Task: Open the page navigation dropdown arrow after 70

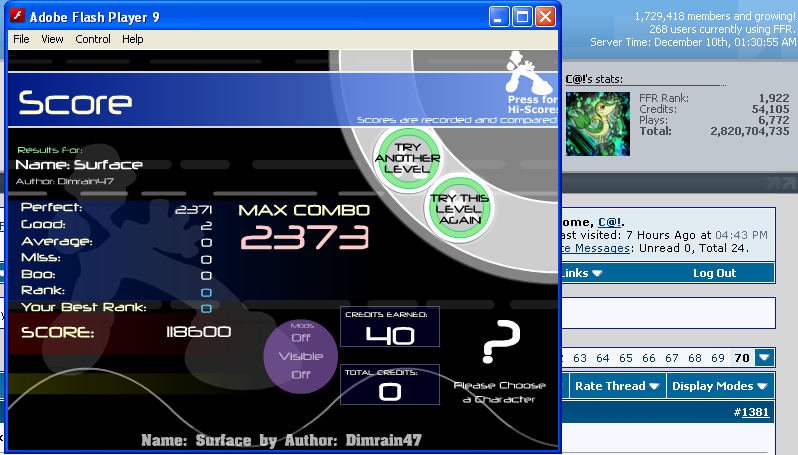Action: (x=764, y=357)
